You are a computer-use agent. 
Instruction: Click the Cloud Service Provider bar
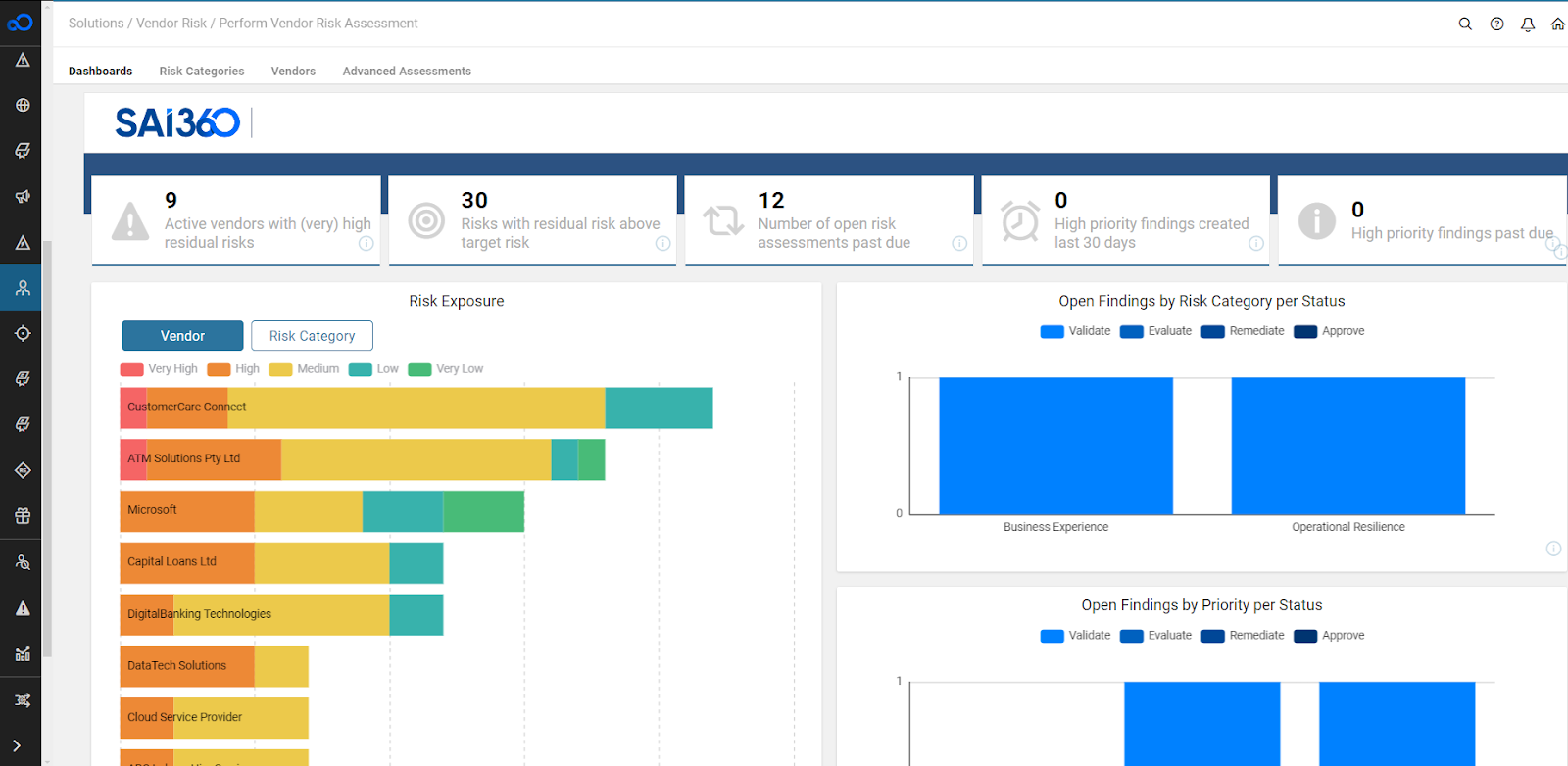(215, 718)
